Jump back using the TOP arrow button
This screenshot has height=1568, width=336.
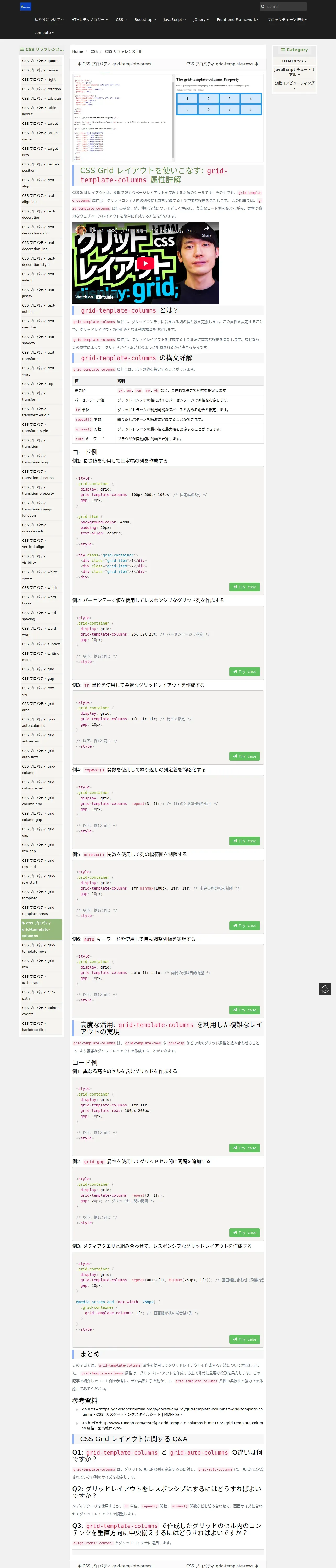(x=324, y=989)
